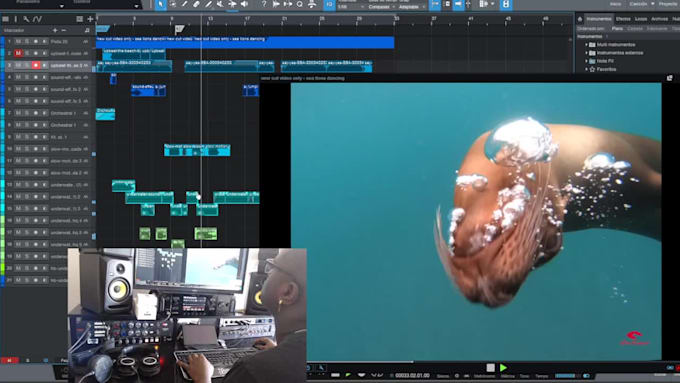Select the Eraser tool
Image resolution: width=680 pixels, height=383 pixels.
click(196, 4)
